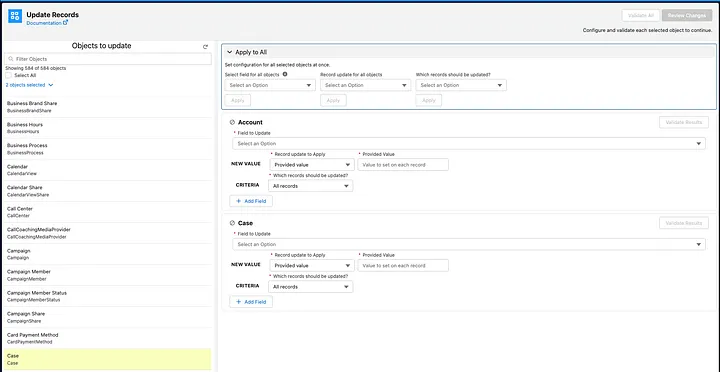
Task: Collapse the Apply to All section
Action: coord(230,52)
